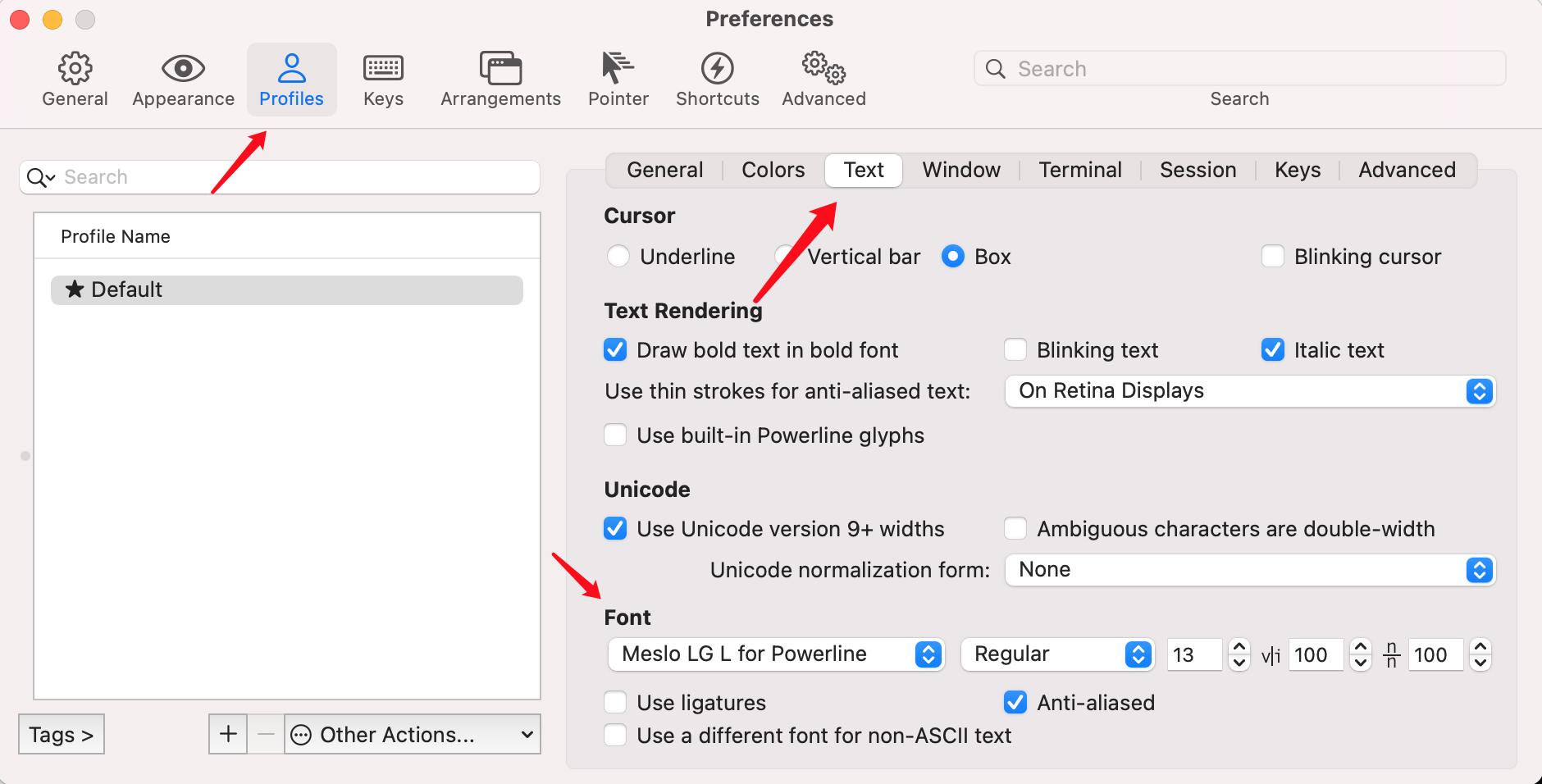Open the Pointer preferences pane

(x=618, y=80)
